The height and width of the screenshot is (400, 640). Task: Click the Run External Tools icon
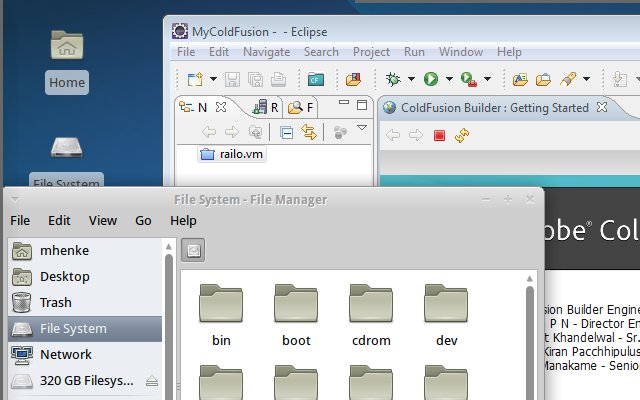(469, 79)
